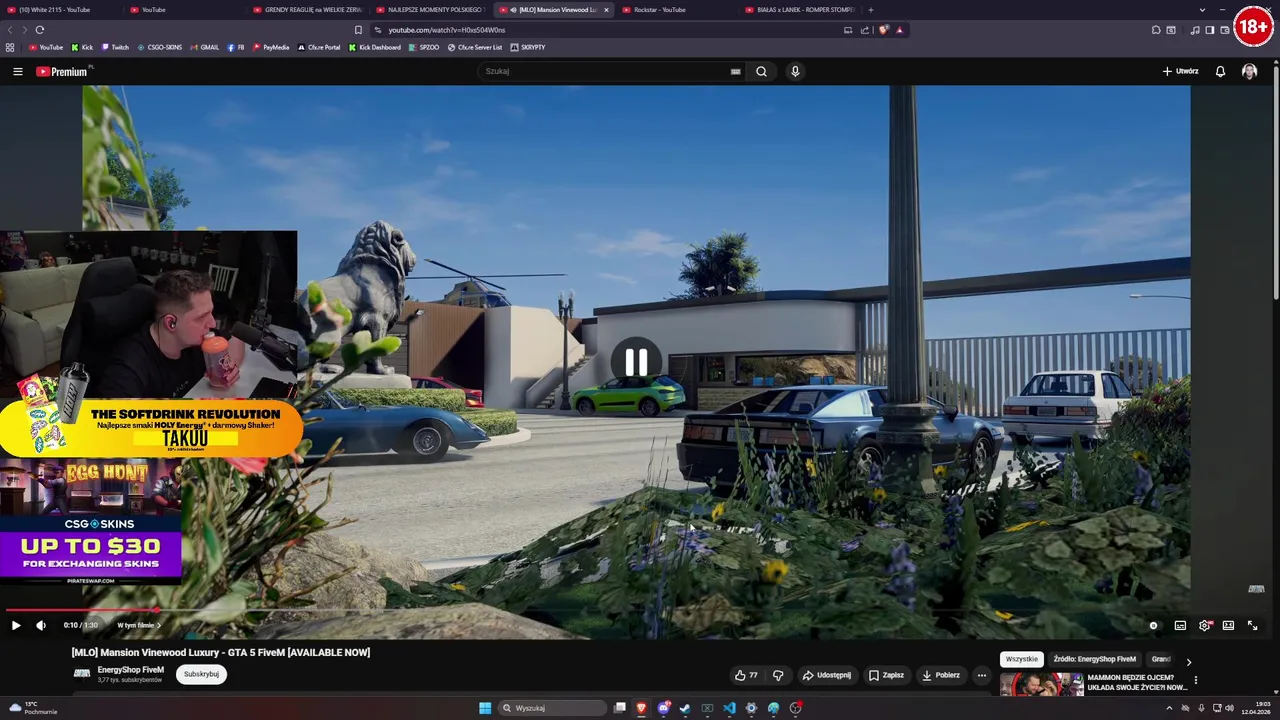Expand 'W tym filmie' chapter chevron

[x=158, y=625]
